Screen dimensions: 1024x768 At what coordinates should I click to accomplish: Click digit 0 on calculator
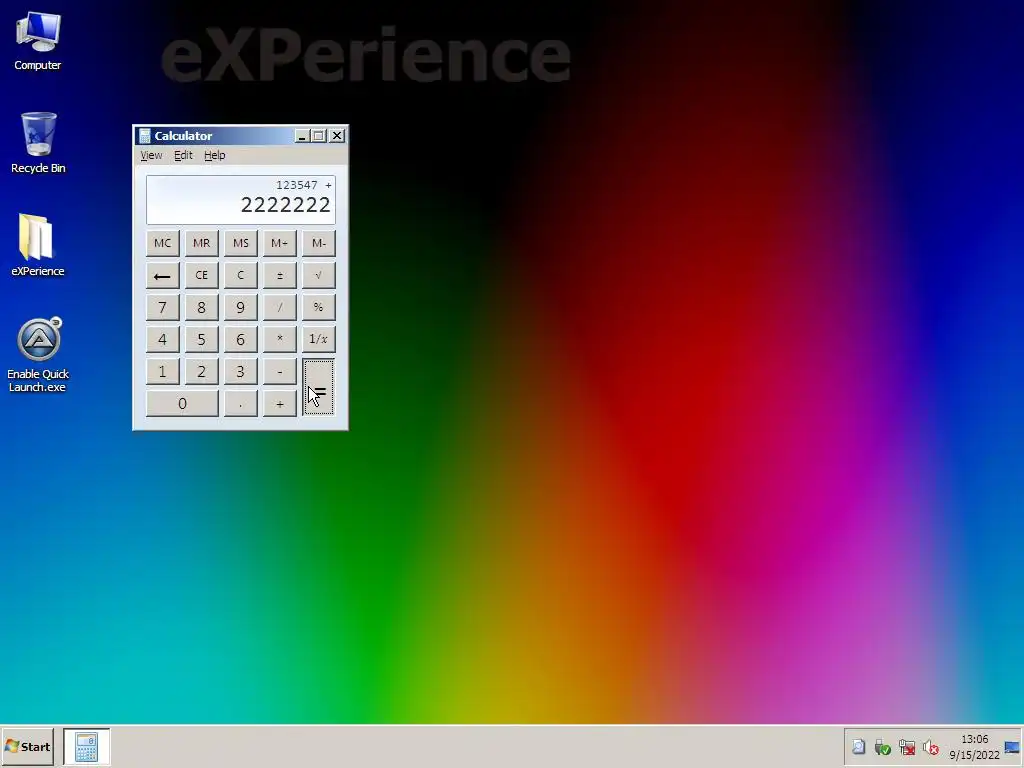click(x=182, y=404)
